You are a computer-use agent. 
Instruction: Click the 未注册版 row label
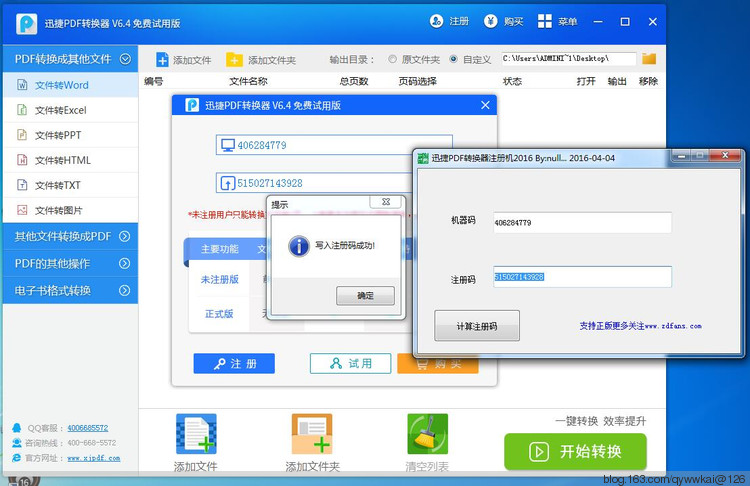pos(220,279)
